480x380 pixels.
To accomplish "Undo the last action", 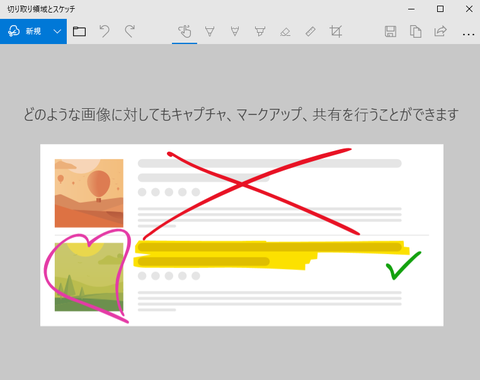I will tap(104, 31).
